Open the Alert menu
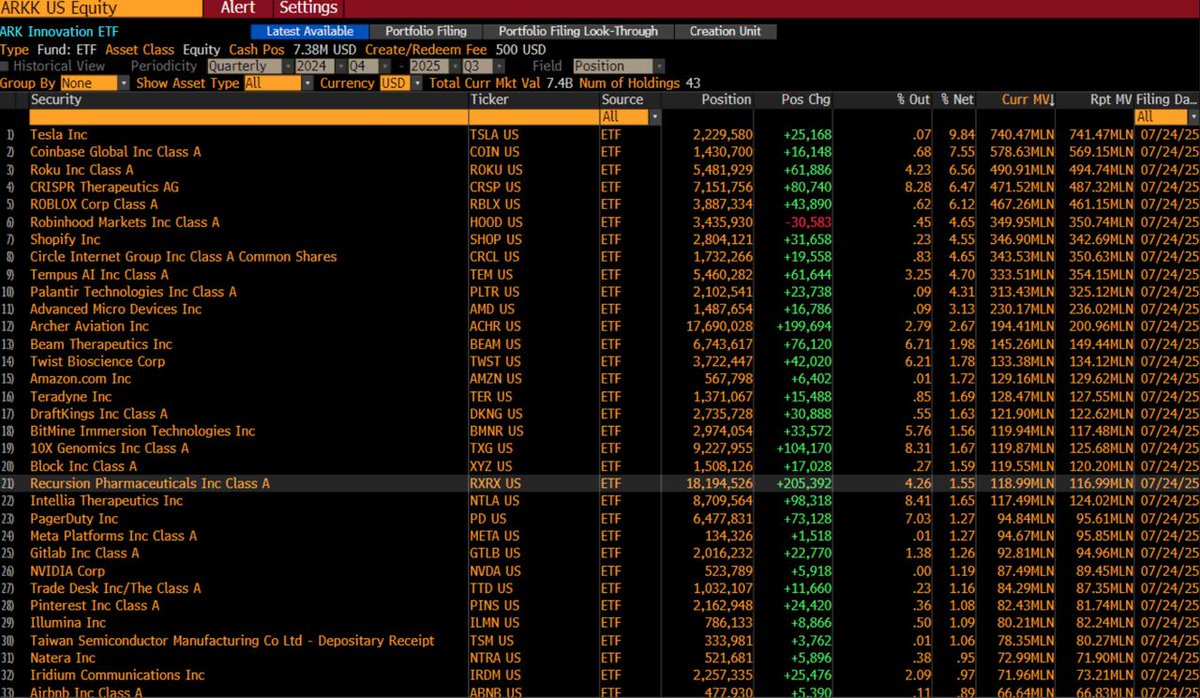Screen dimensions: 1200x698 238,8
